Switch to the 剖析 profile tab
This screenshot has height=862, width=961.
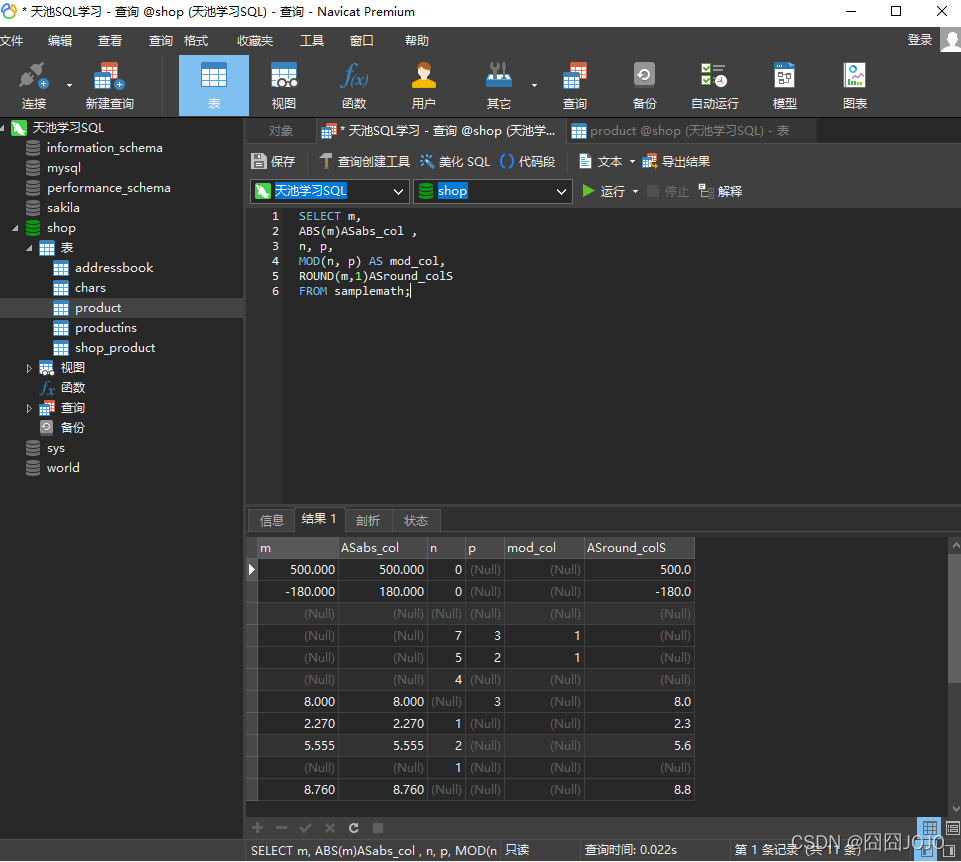point(368,521)
